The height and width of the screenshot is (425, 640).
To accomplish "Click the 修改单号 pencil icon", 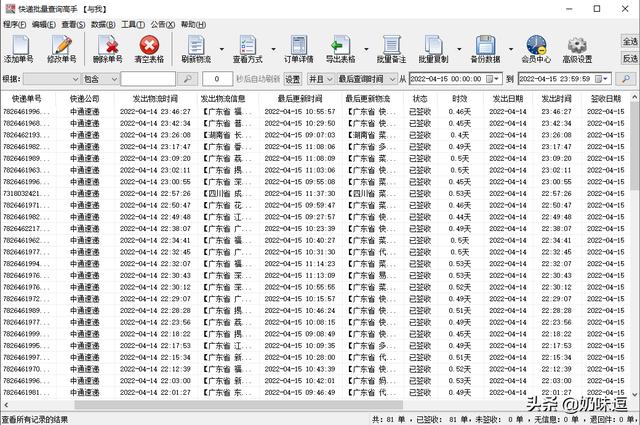I will click(x=62, y=47).
